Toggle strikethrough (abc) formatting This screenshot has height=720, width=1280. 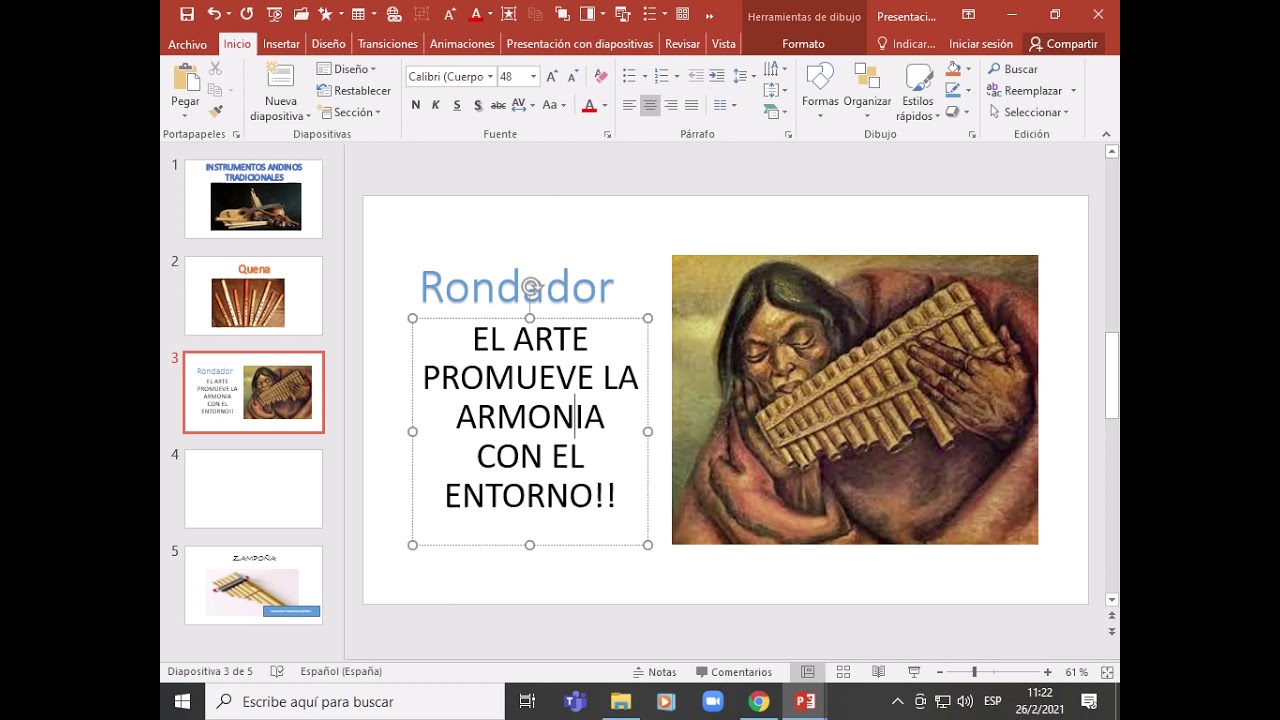[498, 105]
